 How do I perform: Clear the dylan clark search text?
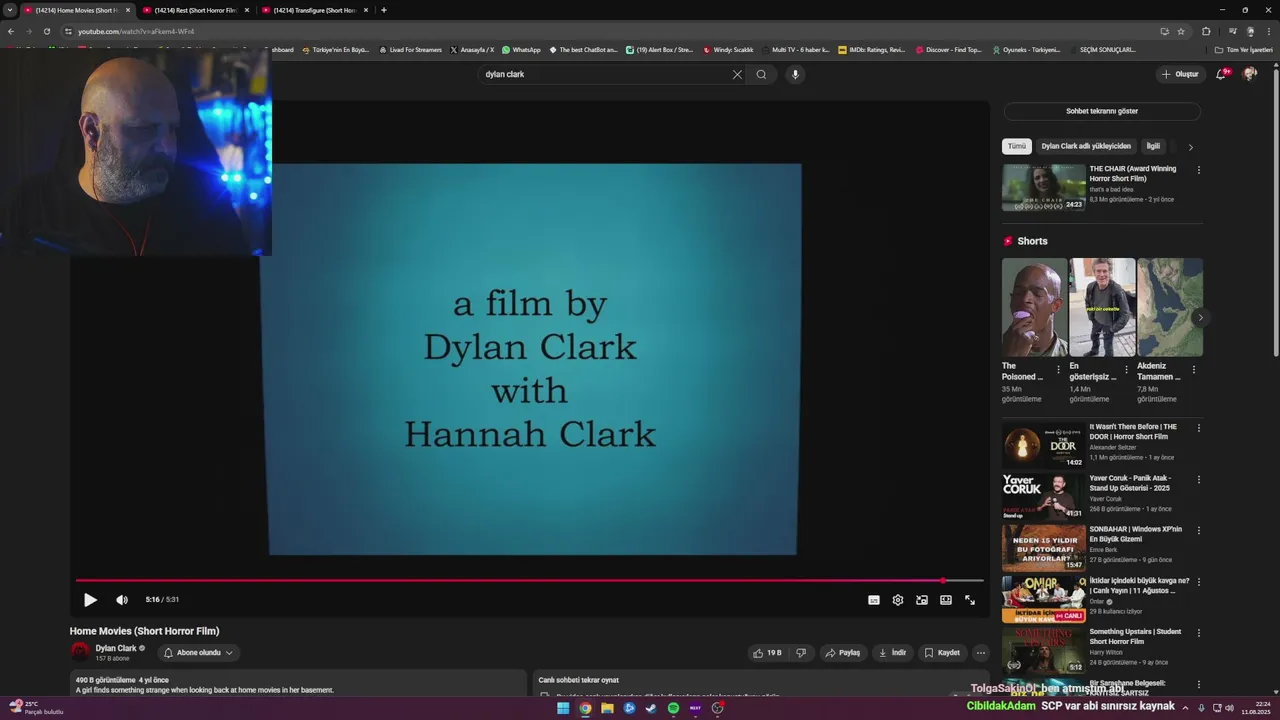pyautogui.click(x=737, y=74)
